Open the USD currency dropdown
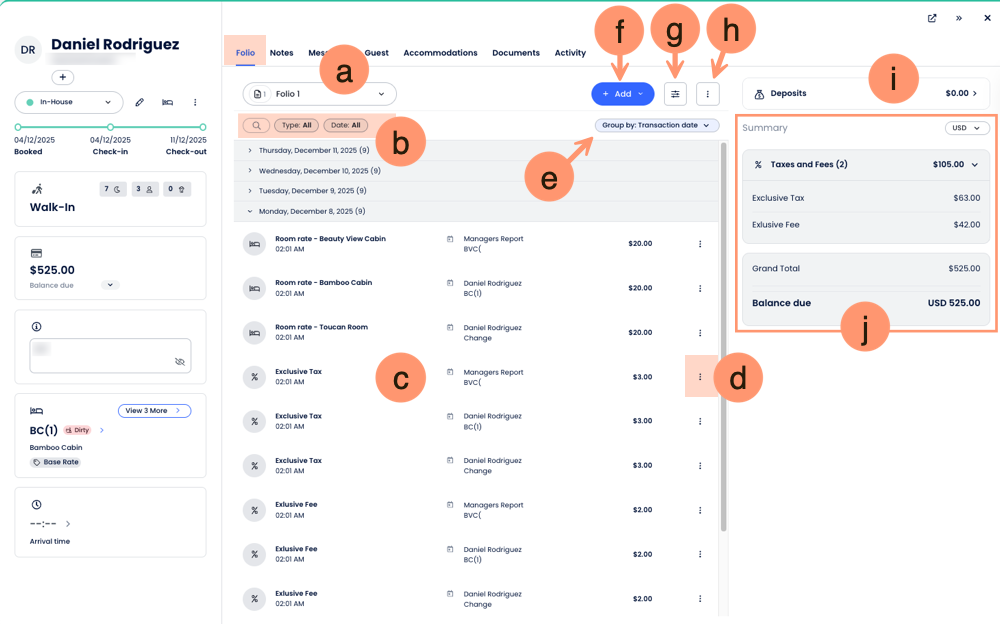Image resolution: width=1000 pixels, height=624 pixels. pyautogui.click(x=967, y=128)
